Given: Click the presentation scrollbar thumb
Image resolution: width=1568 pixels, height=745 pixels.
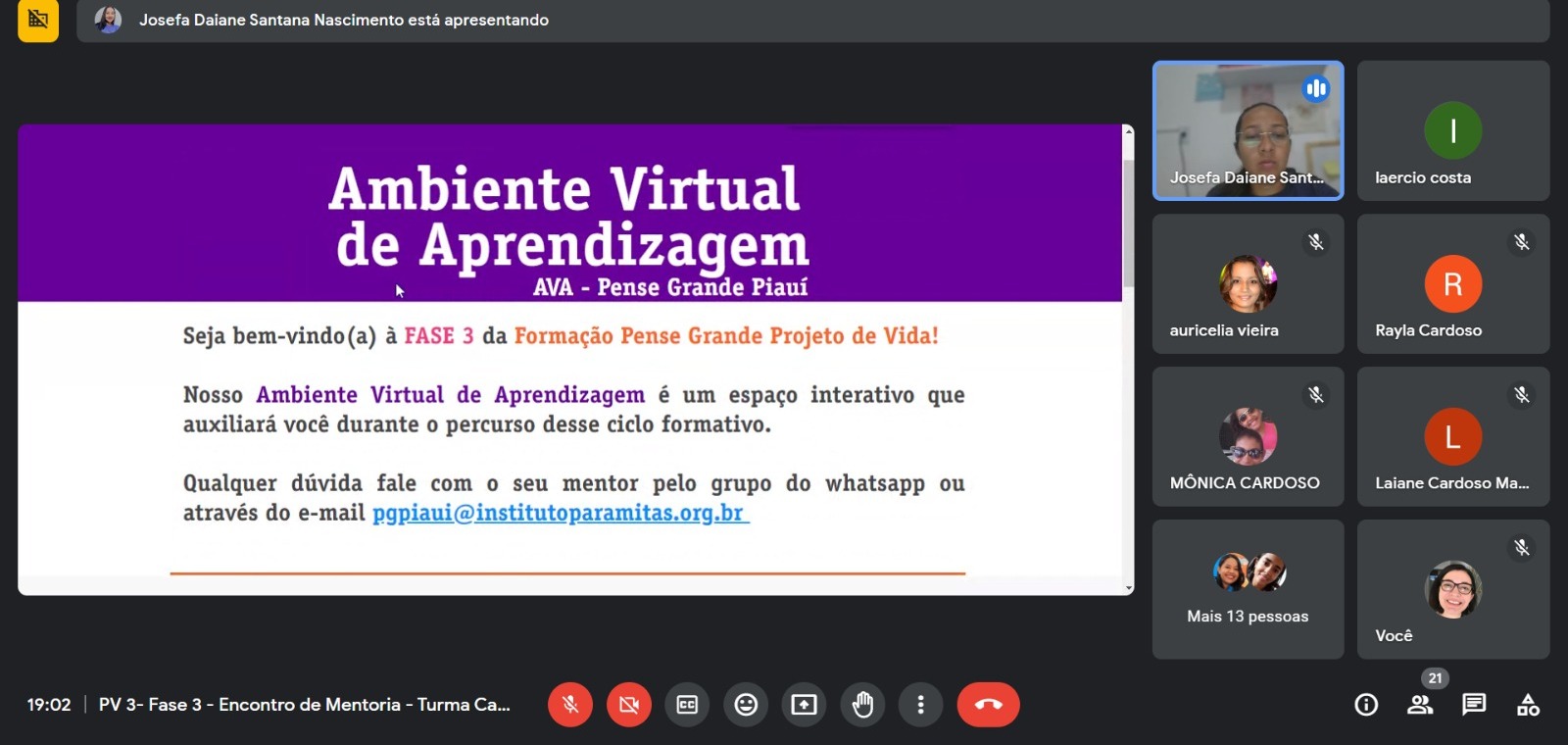Looking at the screenshot, I should coord(1129,223).
